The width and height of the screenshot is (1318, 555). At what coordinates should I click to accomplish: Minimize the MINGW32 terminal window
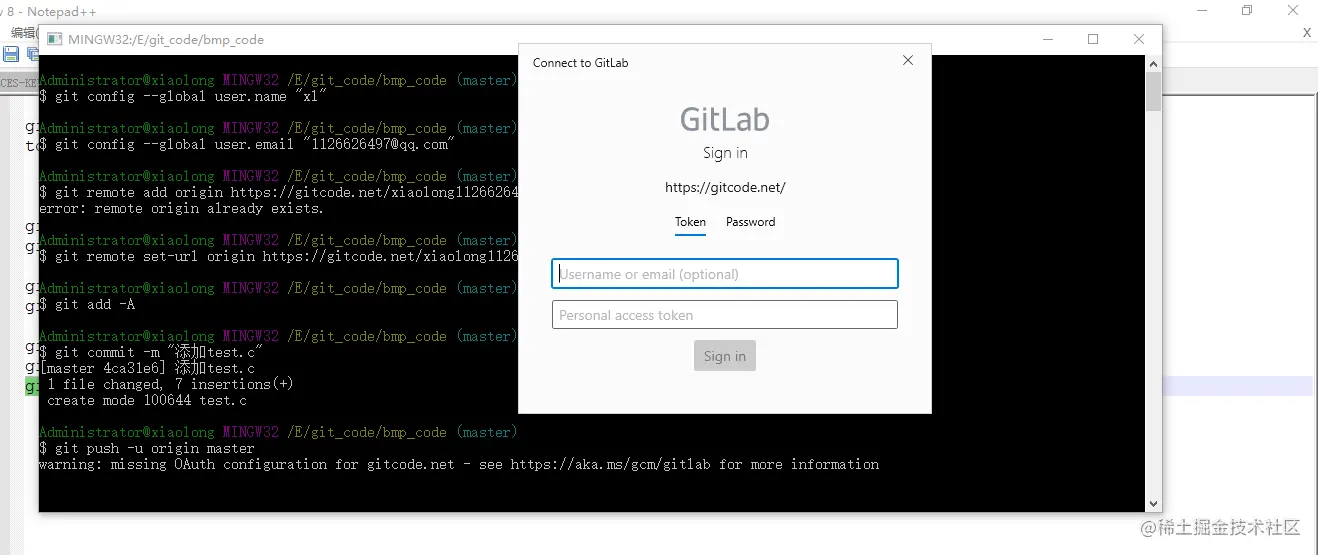point(1047,39)
